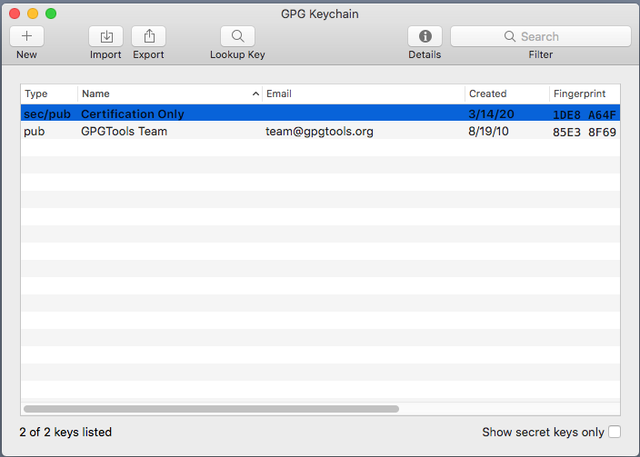Sort keys by Email column header

tap(364, 94)
